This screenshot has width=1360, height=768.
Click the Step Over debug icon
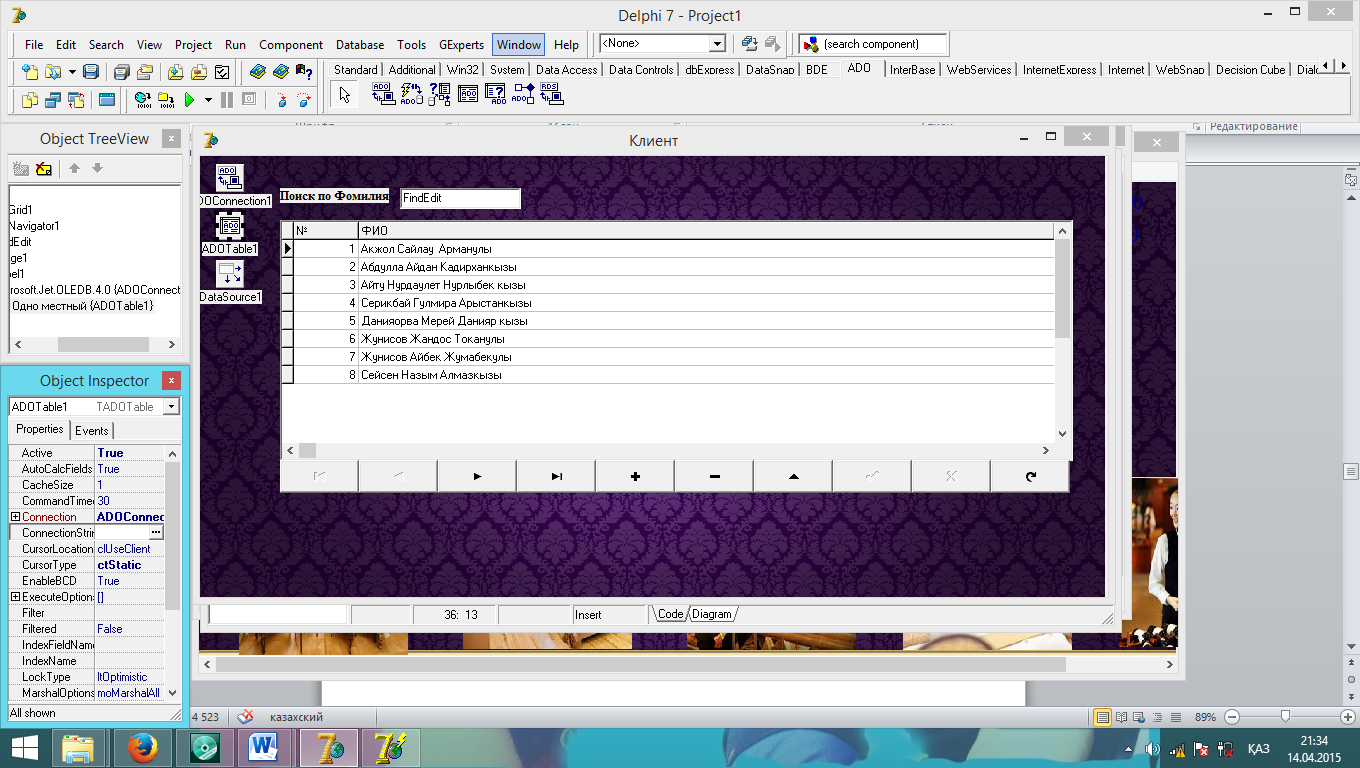[x=304, y=99]
